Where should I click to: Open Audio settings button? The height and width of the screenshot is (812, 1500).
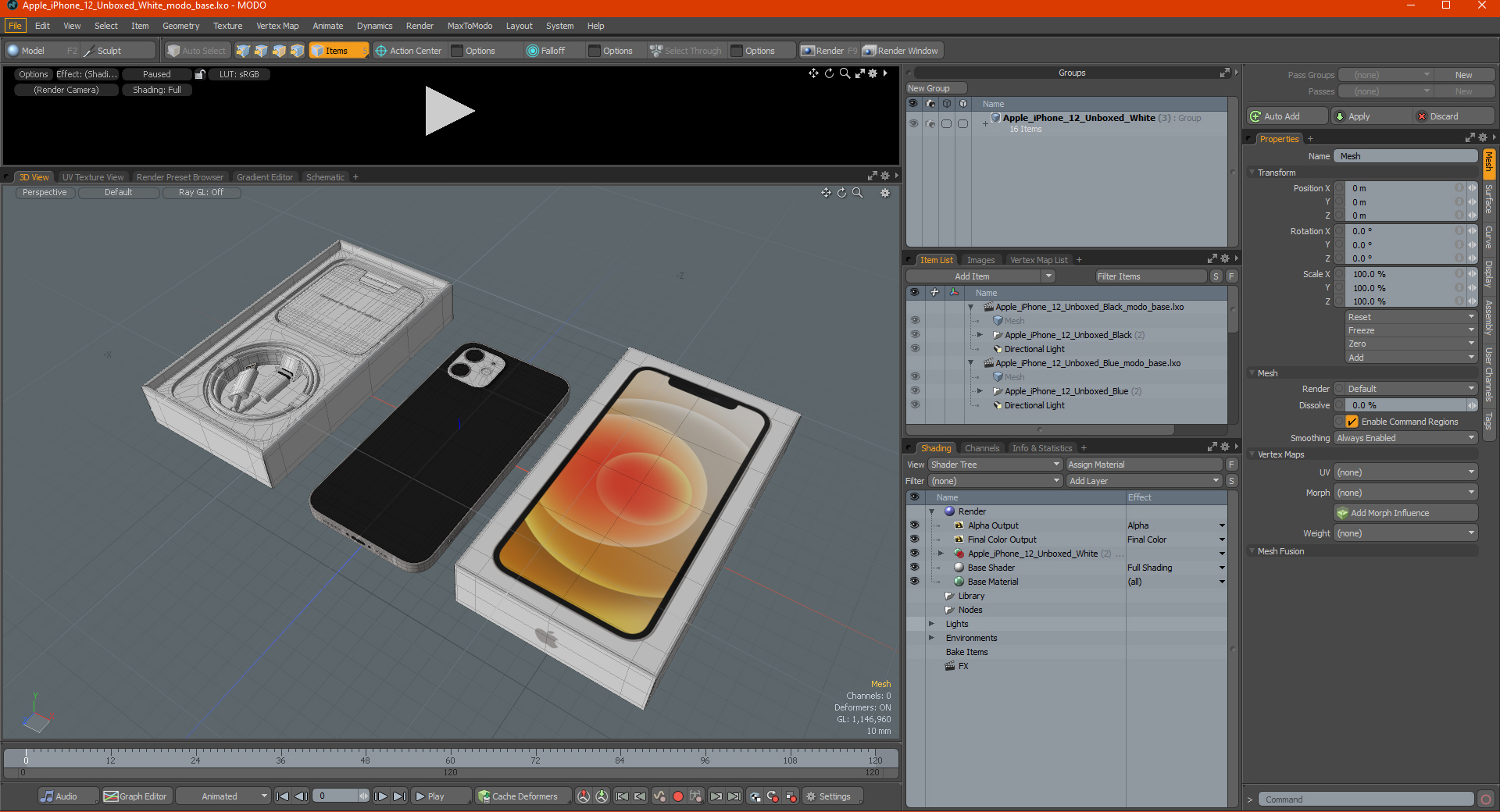[x=68, y=796]
